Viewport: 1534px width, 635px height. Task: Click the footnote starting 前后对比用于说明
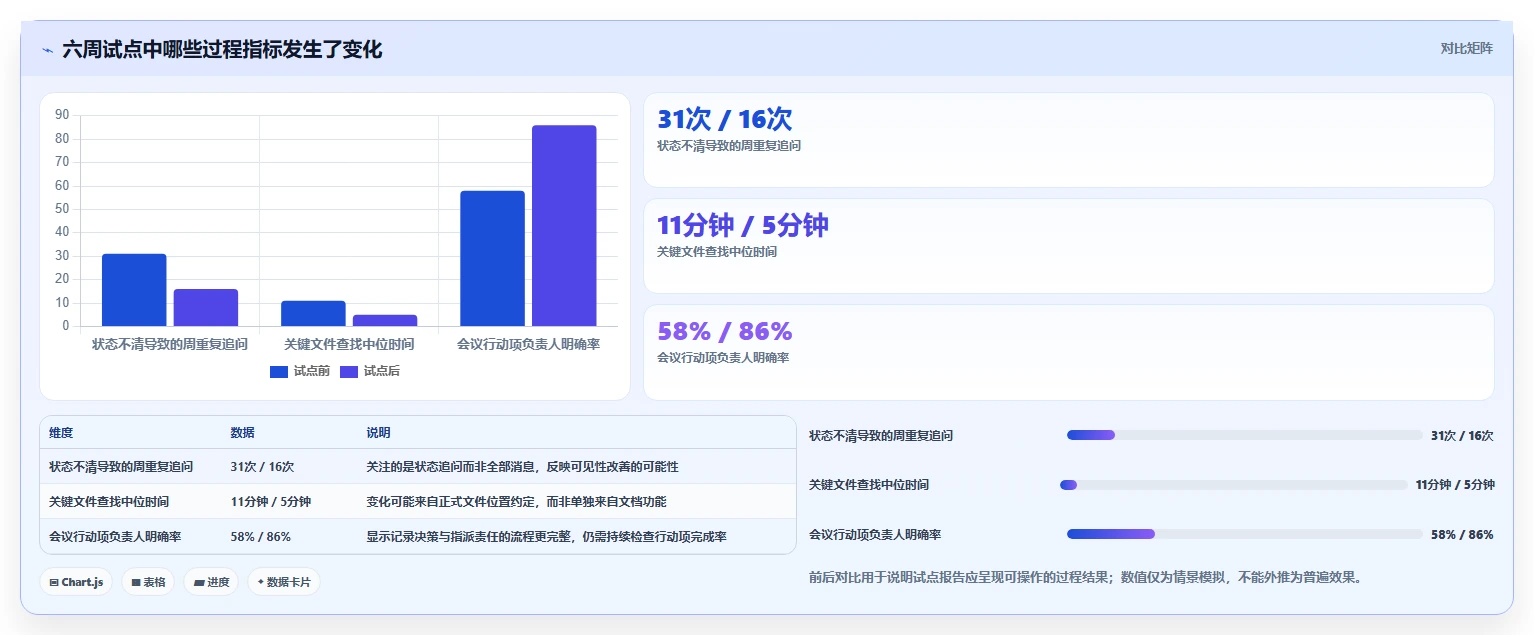pyautogui.click(x=1085, y=577)
